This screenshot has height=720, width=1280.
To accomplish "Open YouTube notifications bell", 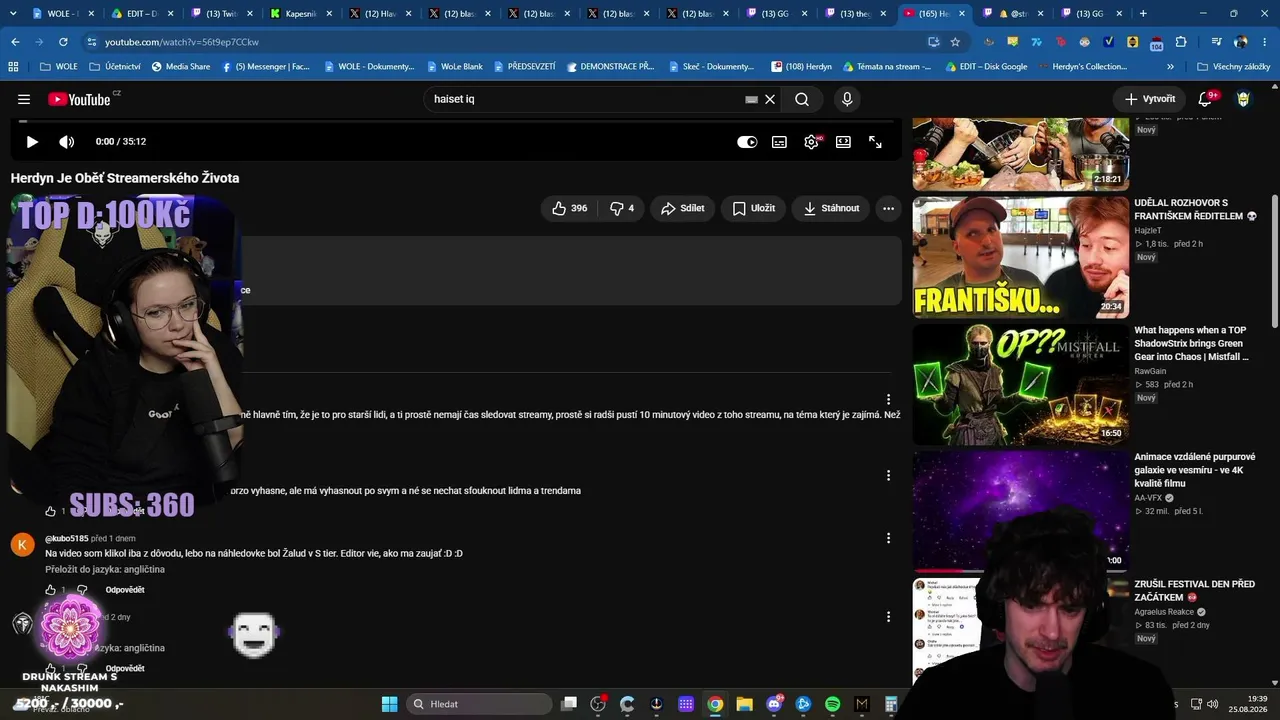I will [1206, 99].
